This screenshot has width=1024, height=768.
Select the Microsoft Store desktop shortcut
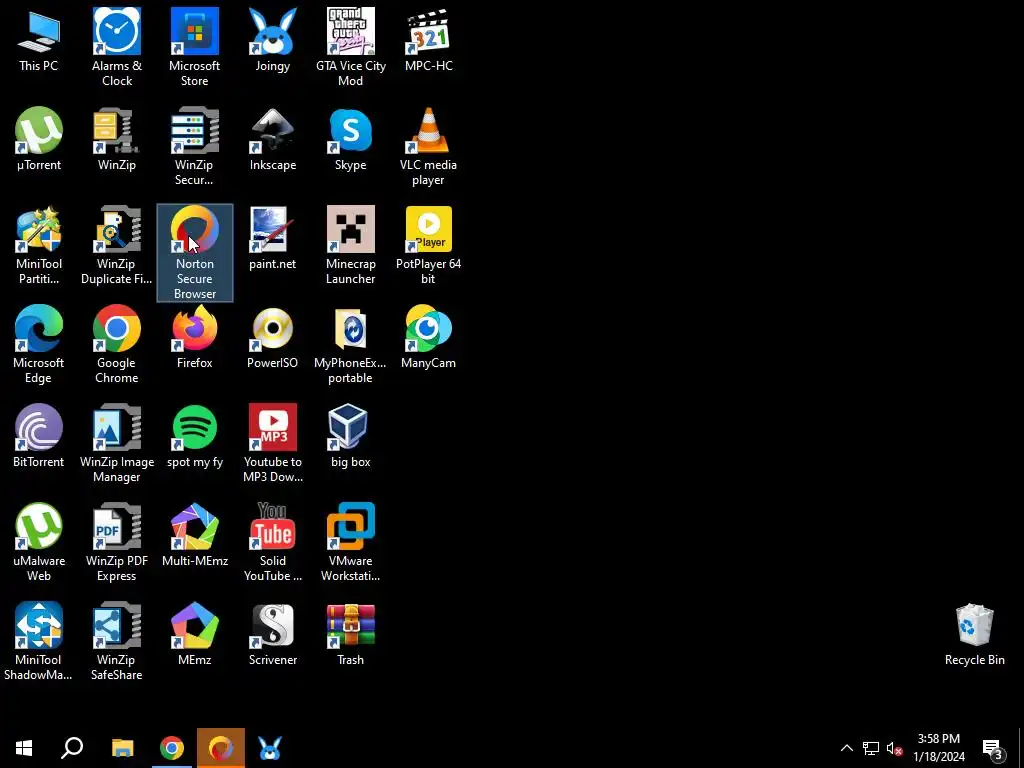point(195,47)
